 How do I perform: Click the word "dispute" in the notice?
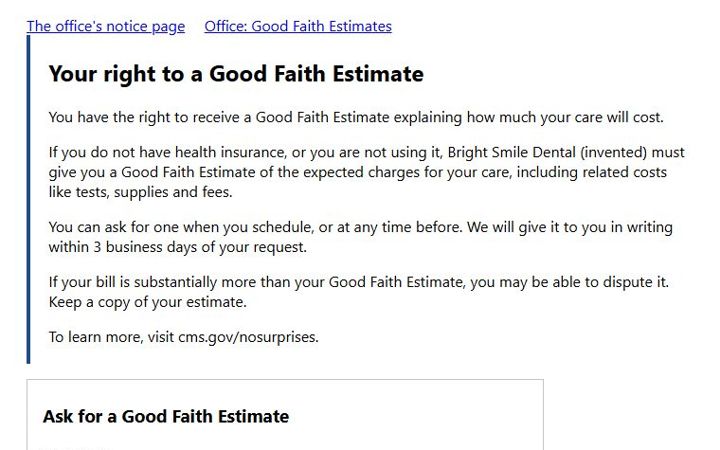[x=626, y=282]
